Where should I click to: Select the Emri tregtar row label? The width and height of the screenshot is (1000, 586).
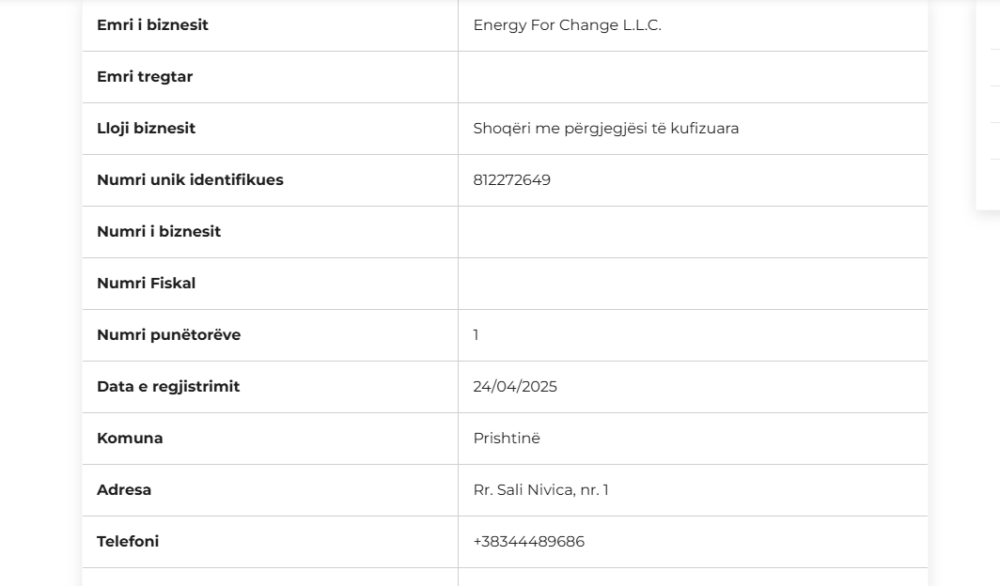145,77
